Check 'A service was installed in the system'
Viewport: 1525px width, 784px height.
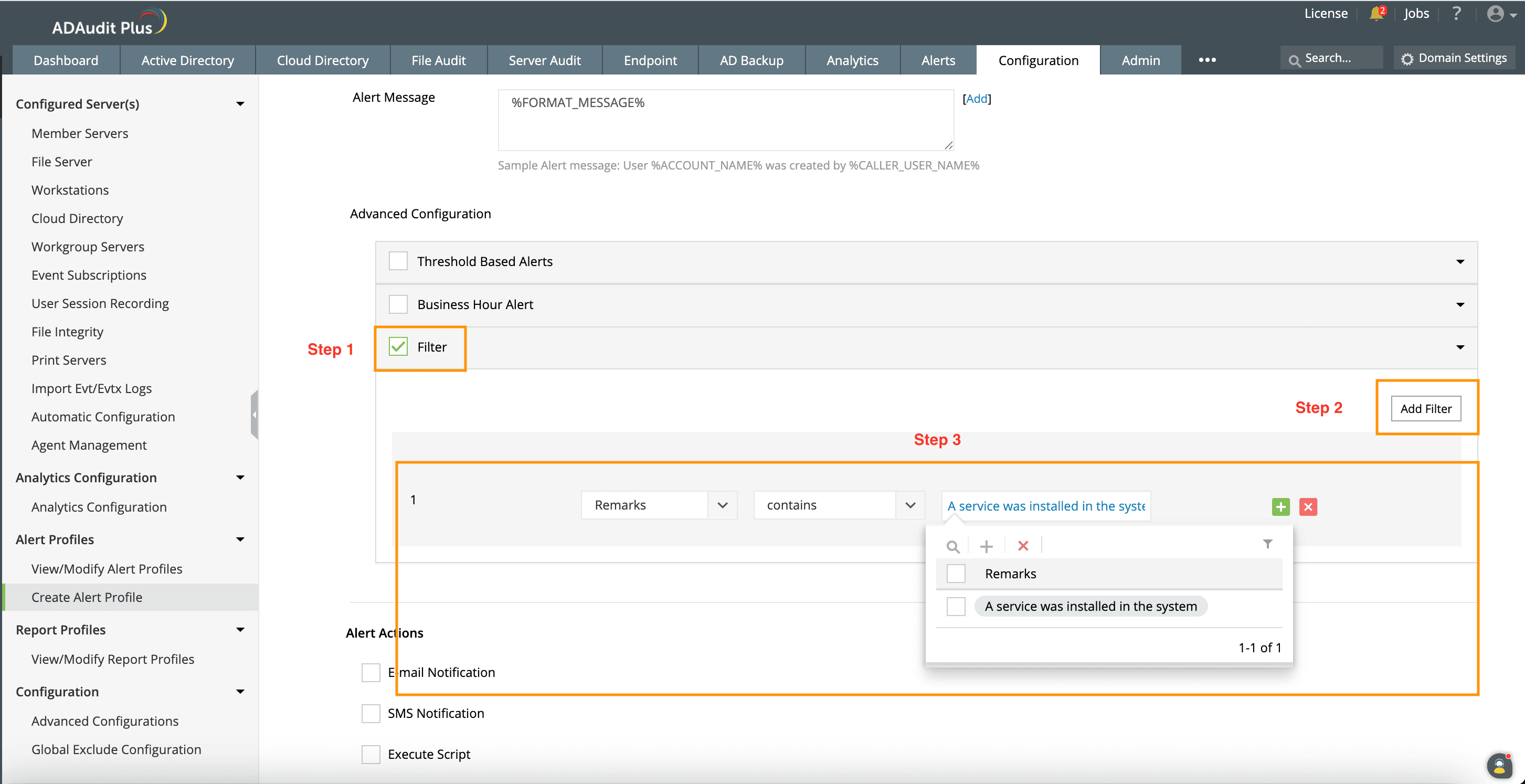956,606
